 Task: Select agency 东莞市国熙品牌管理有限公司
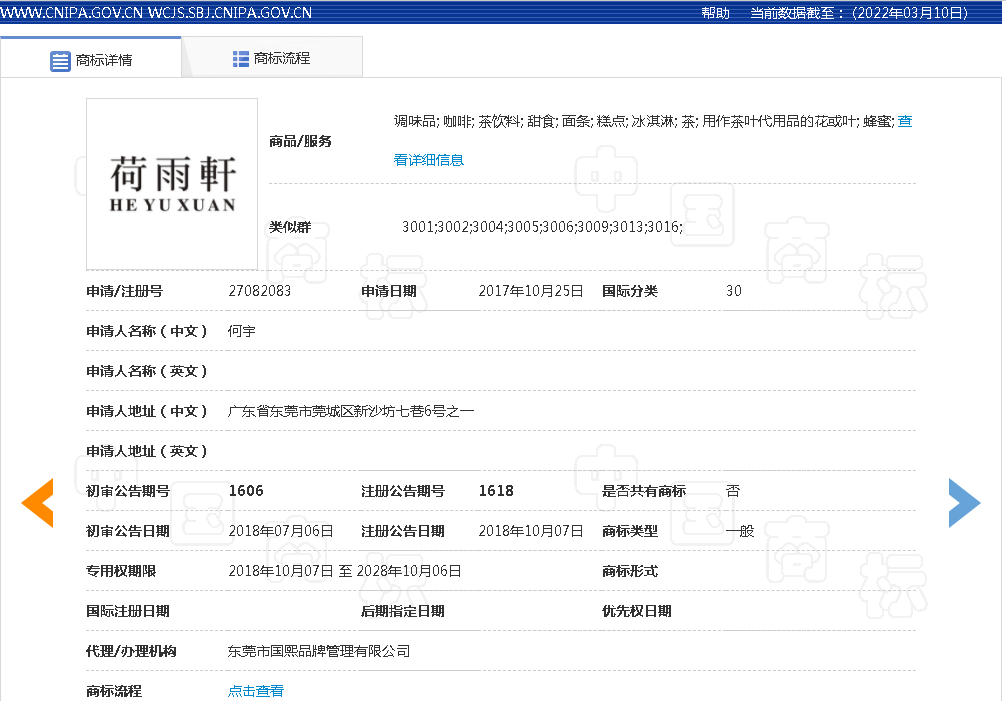(319, 651)
